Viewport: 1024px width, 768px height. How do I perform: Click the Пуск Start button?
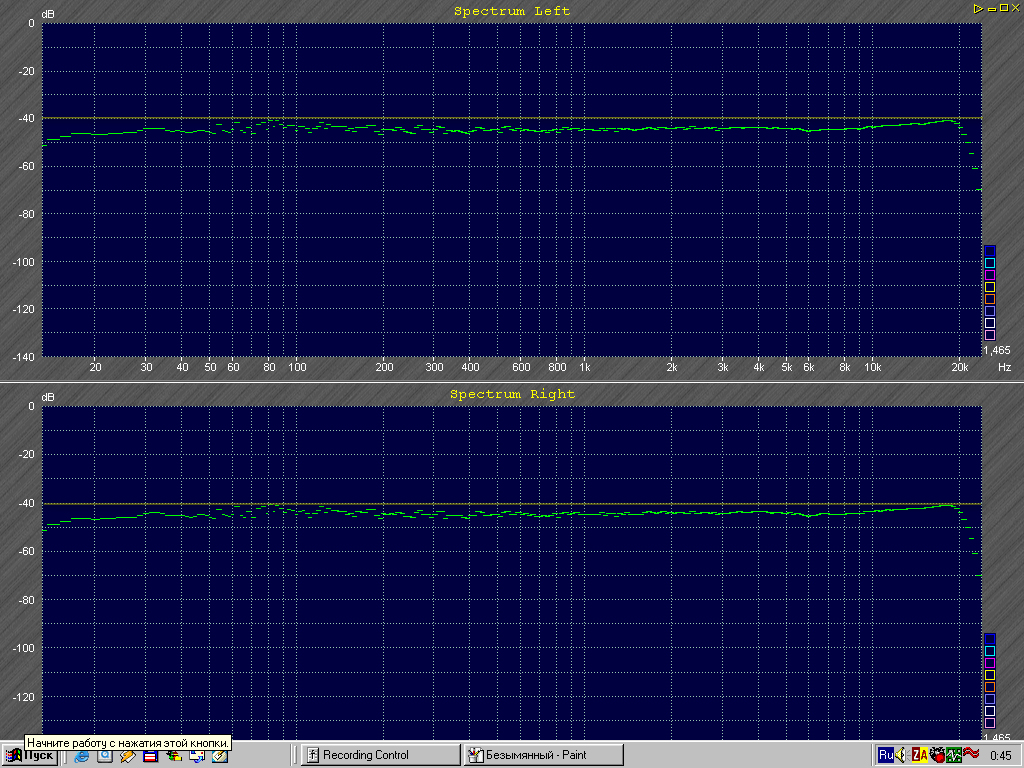pyautogui.click(x=30, y=756)
